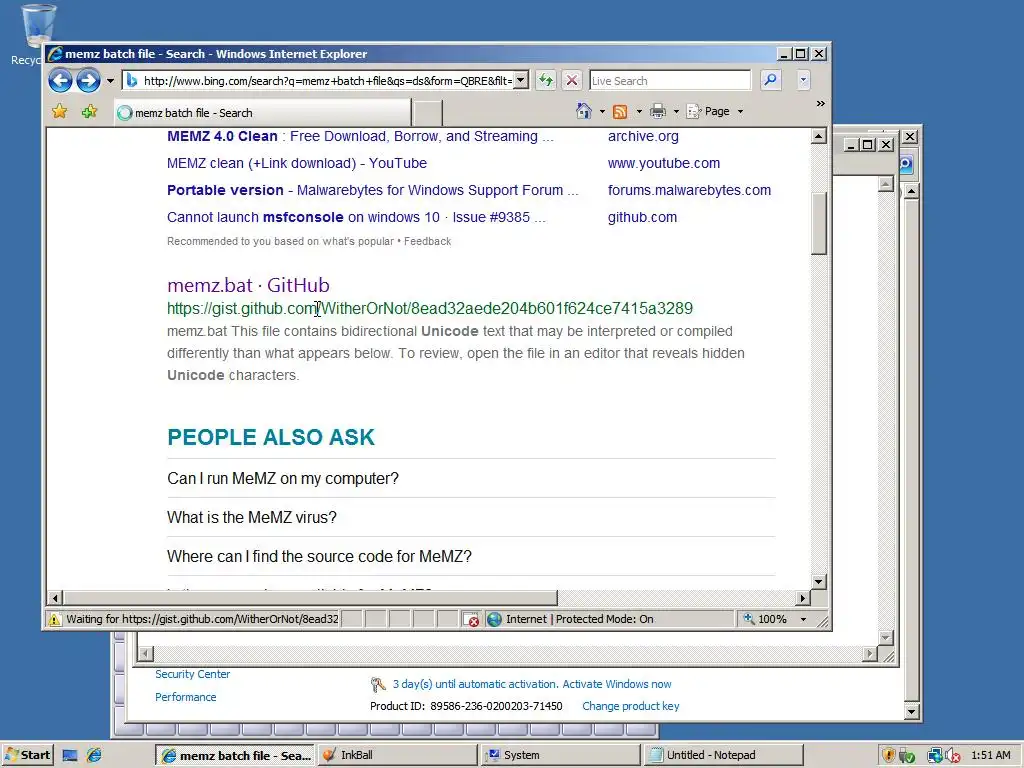
Task: Click the Bing URL address bar
Action: tap(319, 81)
